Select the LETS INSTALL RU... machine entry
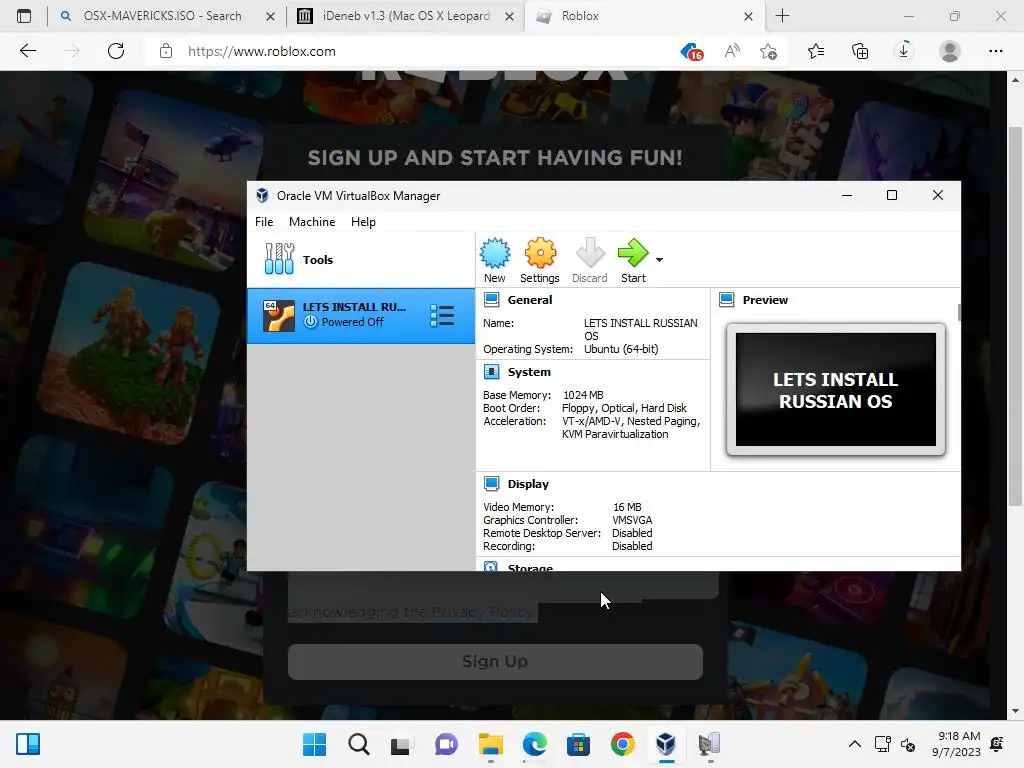The height and width of the screenshot is (768, 1024). (360, 315)
